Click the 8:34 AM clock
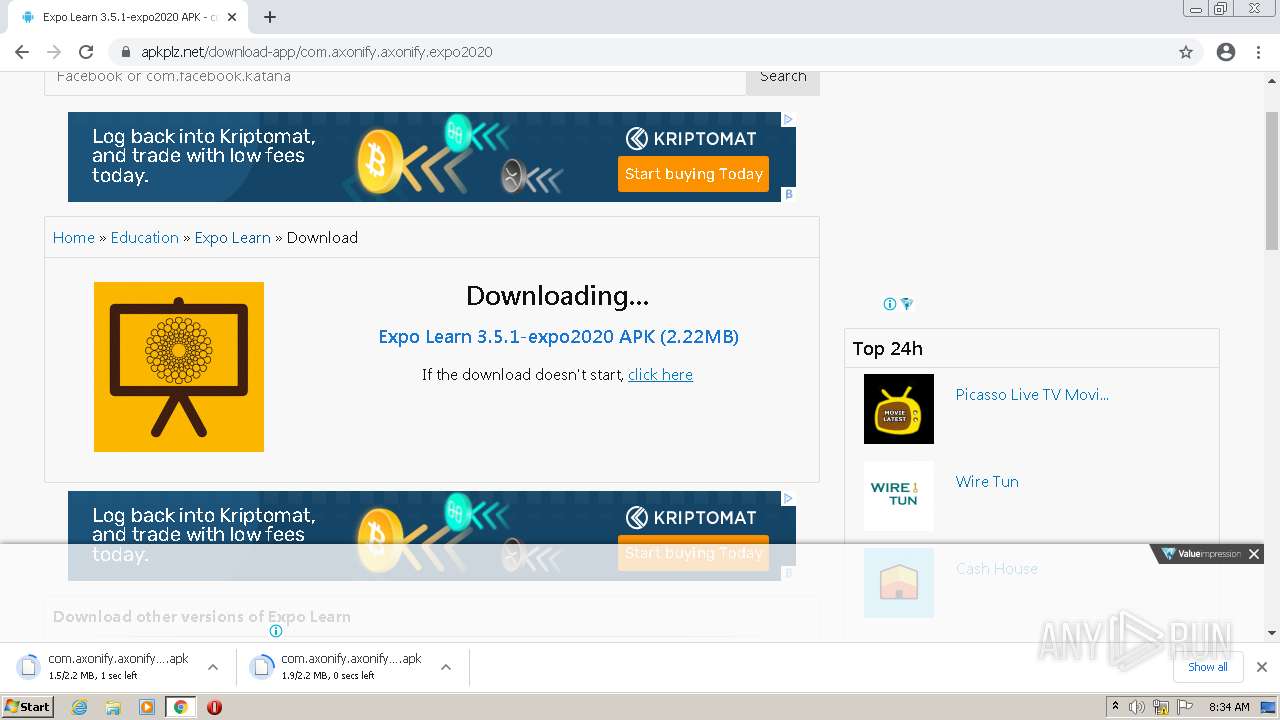 coord(1229,707)
